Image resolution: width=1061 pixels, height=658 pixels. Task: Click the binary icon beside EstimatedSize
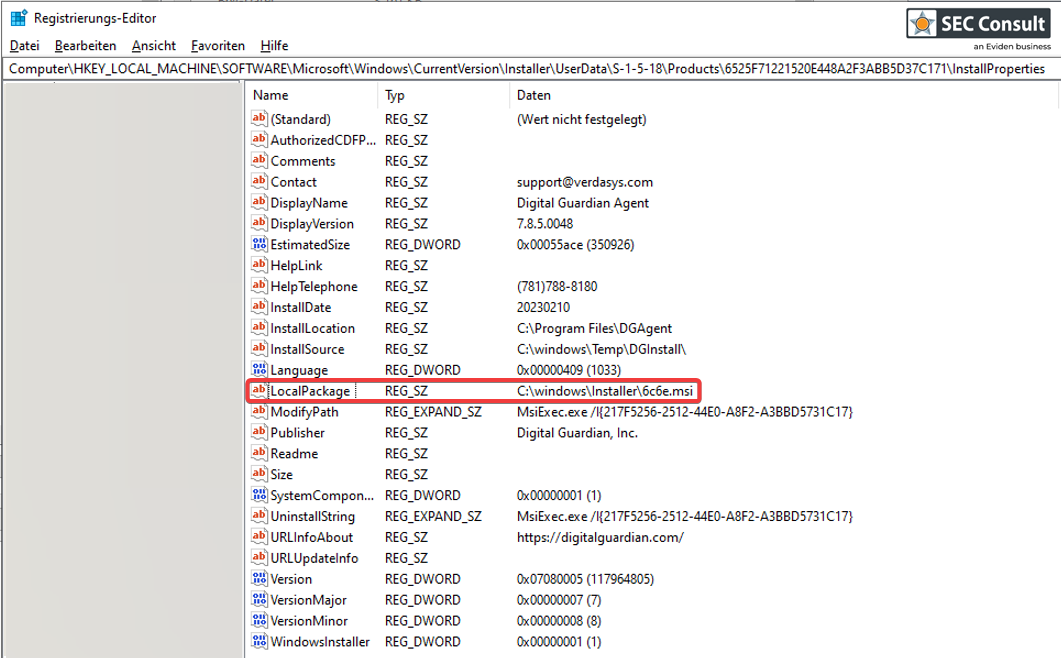260,244
